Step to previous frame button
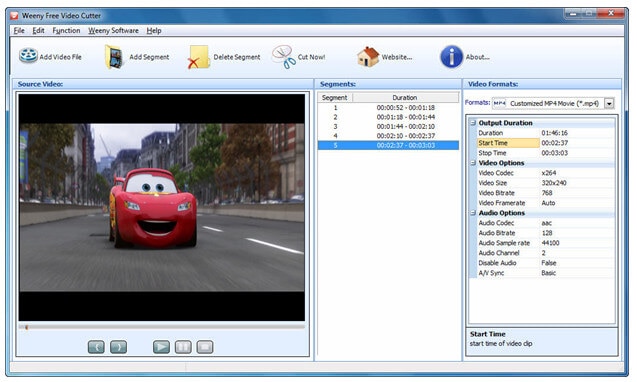Viewport: 637px width, 382px height. (x=96, y=347)
